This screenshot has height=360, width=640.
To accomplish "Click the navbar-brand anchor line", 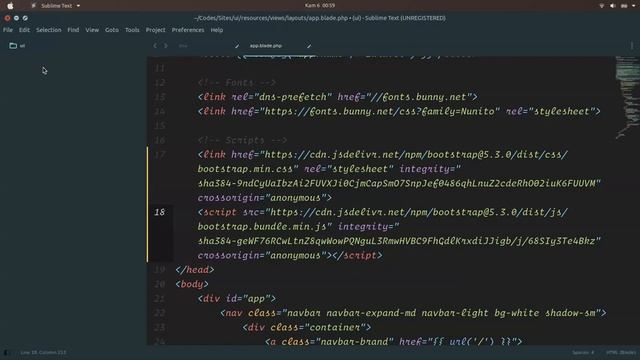I will click(x=393, y=342).
